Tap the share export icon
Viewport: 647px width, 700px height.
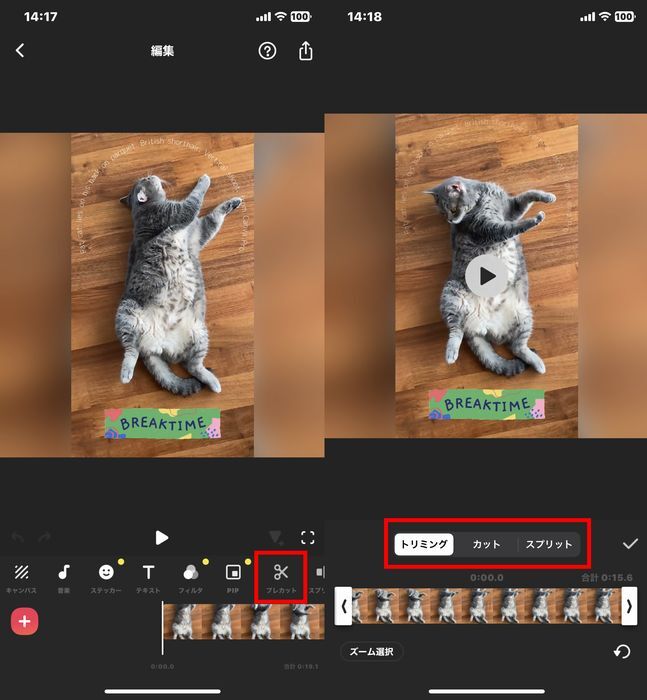(306, 51)
